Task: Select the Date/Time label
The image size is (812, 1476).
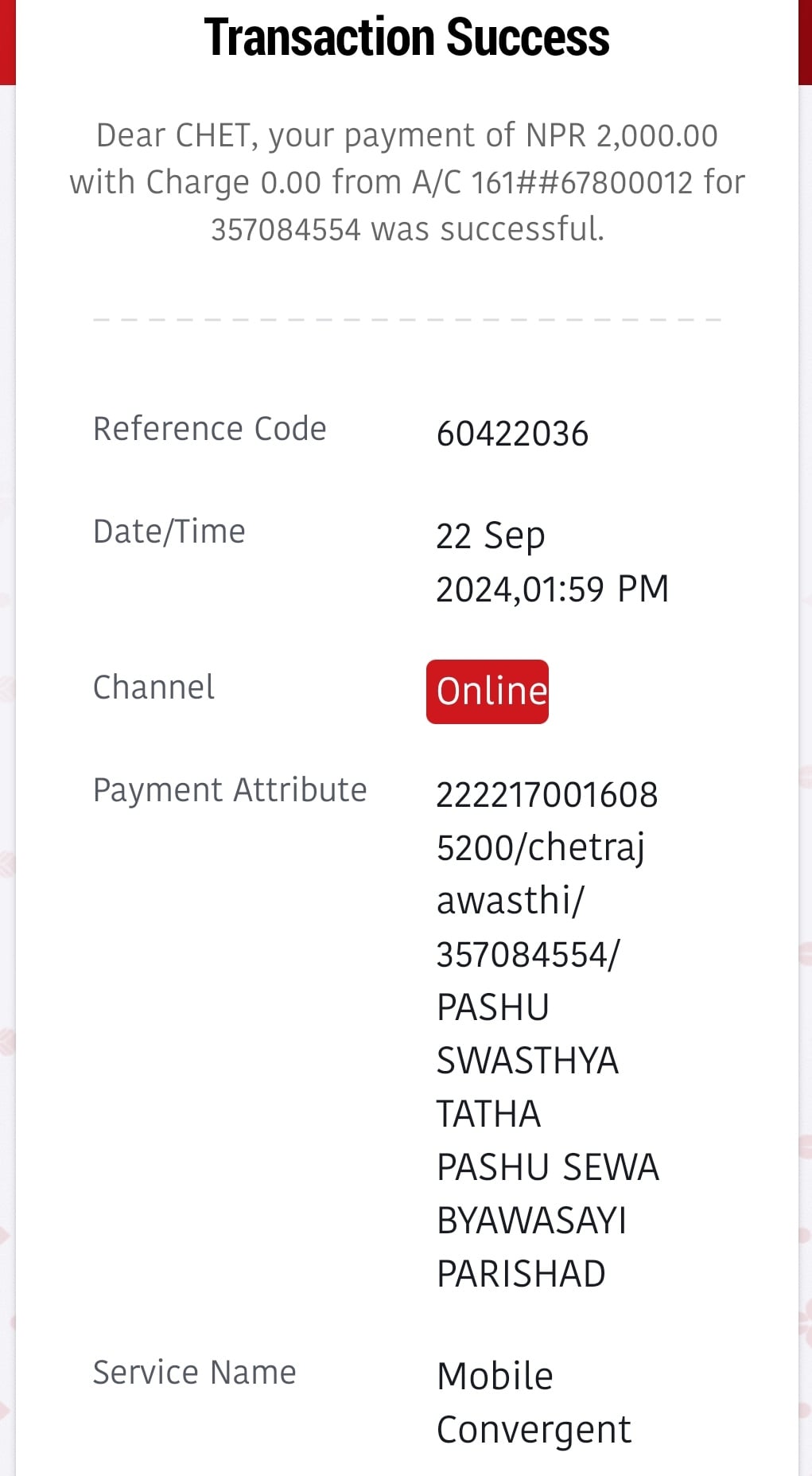Action: tap(169, 532)
